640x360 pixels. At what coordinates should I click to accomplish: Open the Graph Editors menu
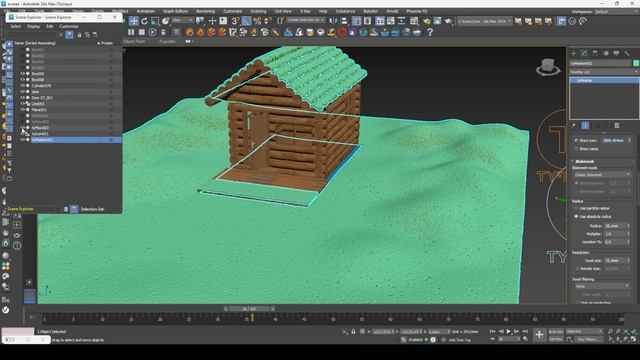click(176, 11)
